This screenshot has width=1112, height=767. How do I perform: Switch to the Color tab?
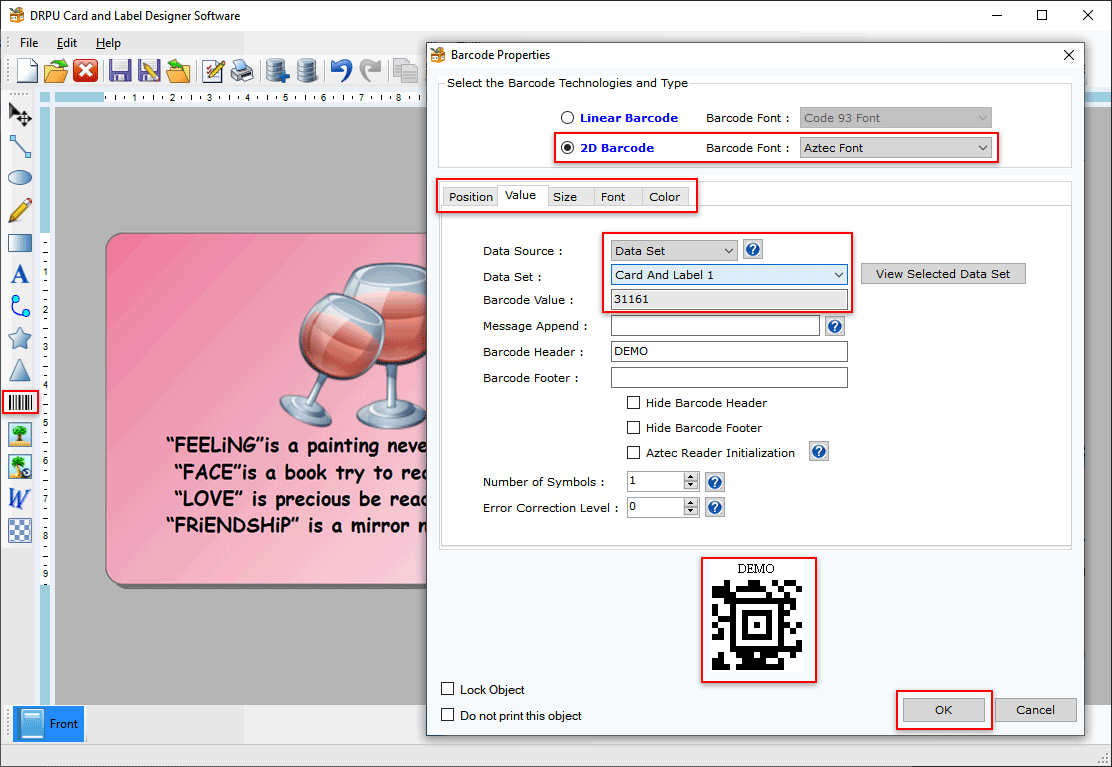click(x=665, y=197)
